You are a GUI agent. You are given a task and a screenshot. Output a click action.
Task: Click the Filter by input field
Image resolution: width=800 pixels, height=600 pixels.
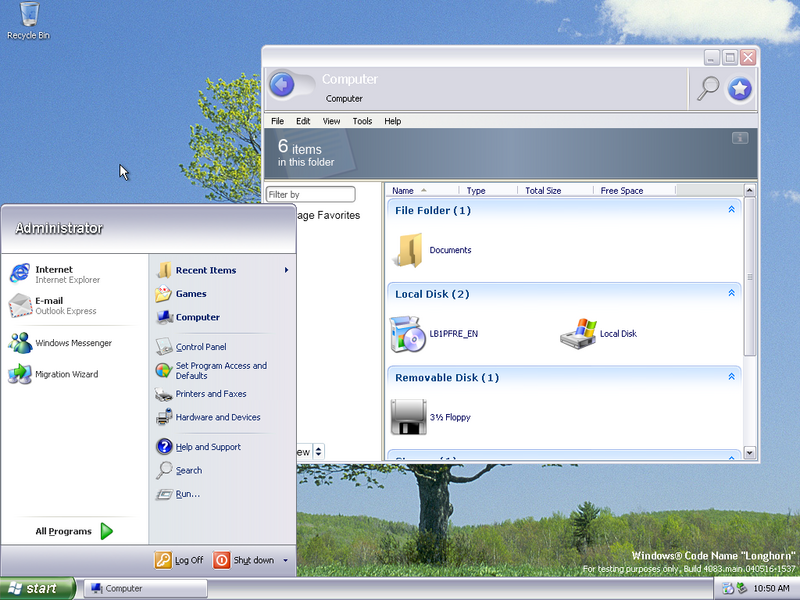click(310, 194)
